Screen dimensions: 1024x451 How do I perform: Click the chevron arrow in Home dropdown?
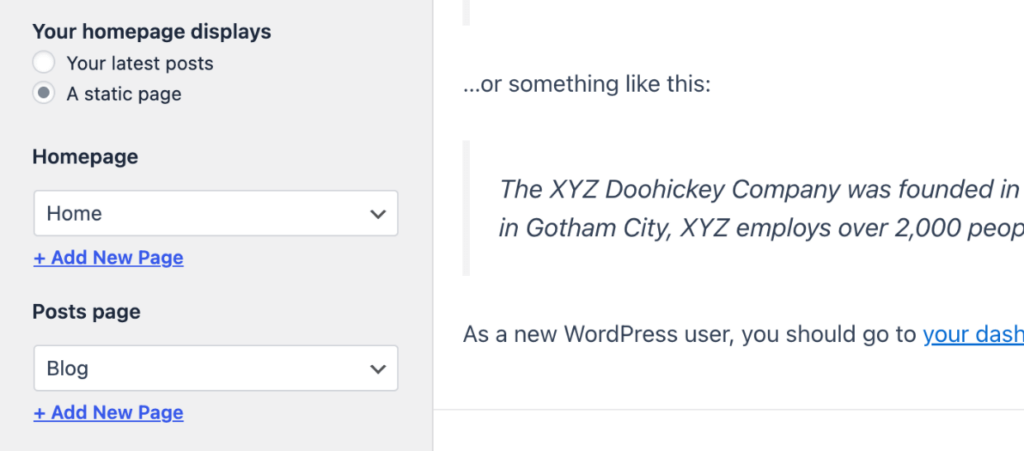click(x=377, y=214)
